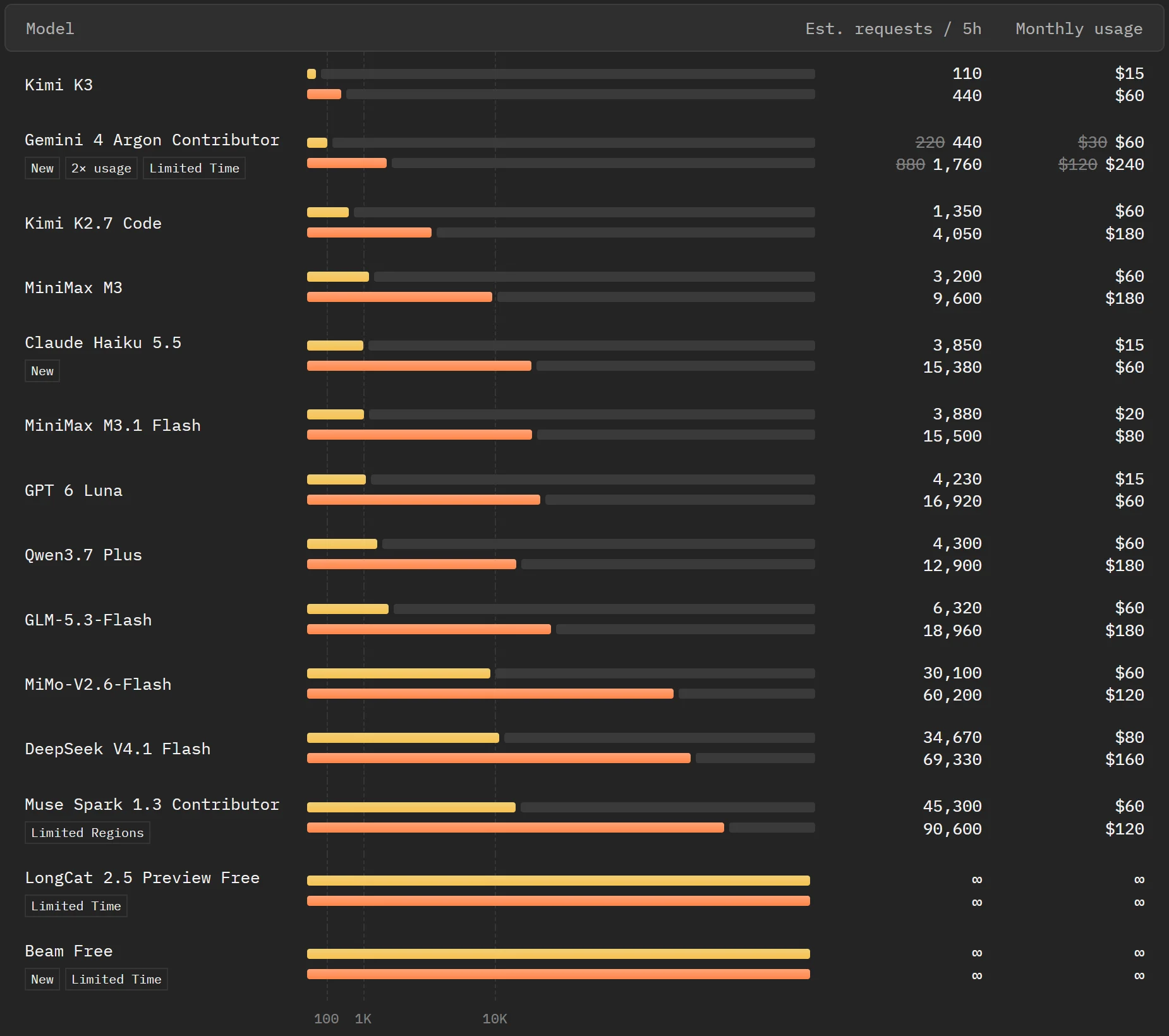Click the struck-through $120 price
This screenshot has height=1036, width=1169.
tap(1077, 164)
